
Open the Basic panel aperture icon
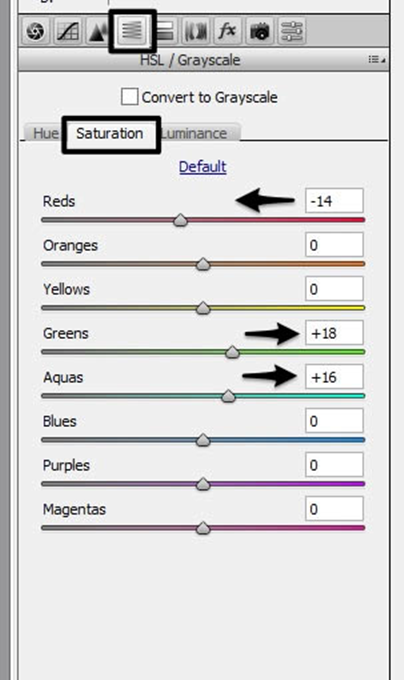(x=36, y=32)
